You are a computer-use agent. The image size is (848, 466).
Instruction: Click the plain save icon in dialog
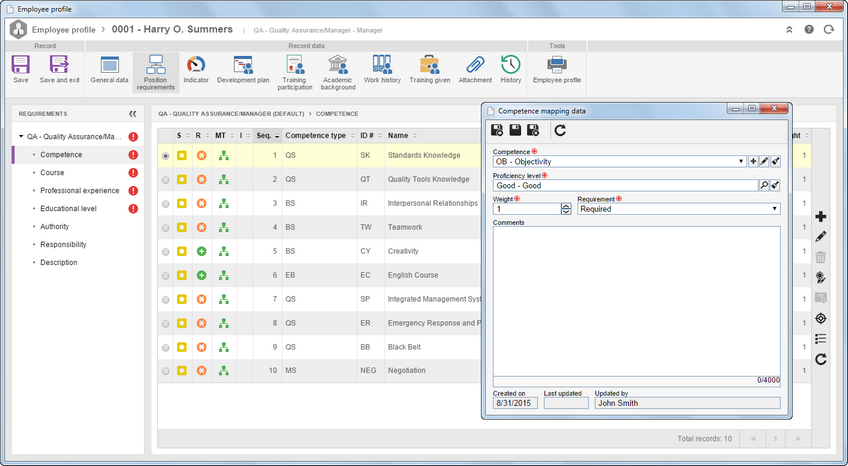click(515, 130)
